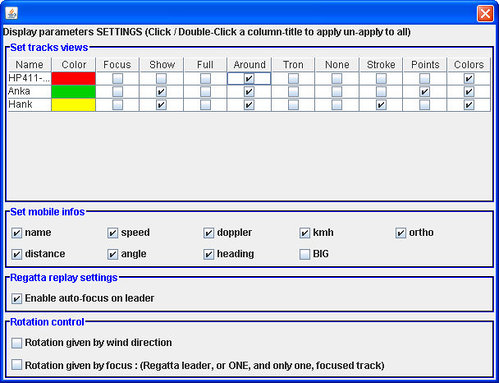Screen dimensions: 499x383
Task: Uncheck Stroke for the Hank track
Action: 381,105
